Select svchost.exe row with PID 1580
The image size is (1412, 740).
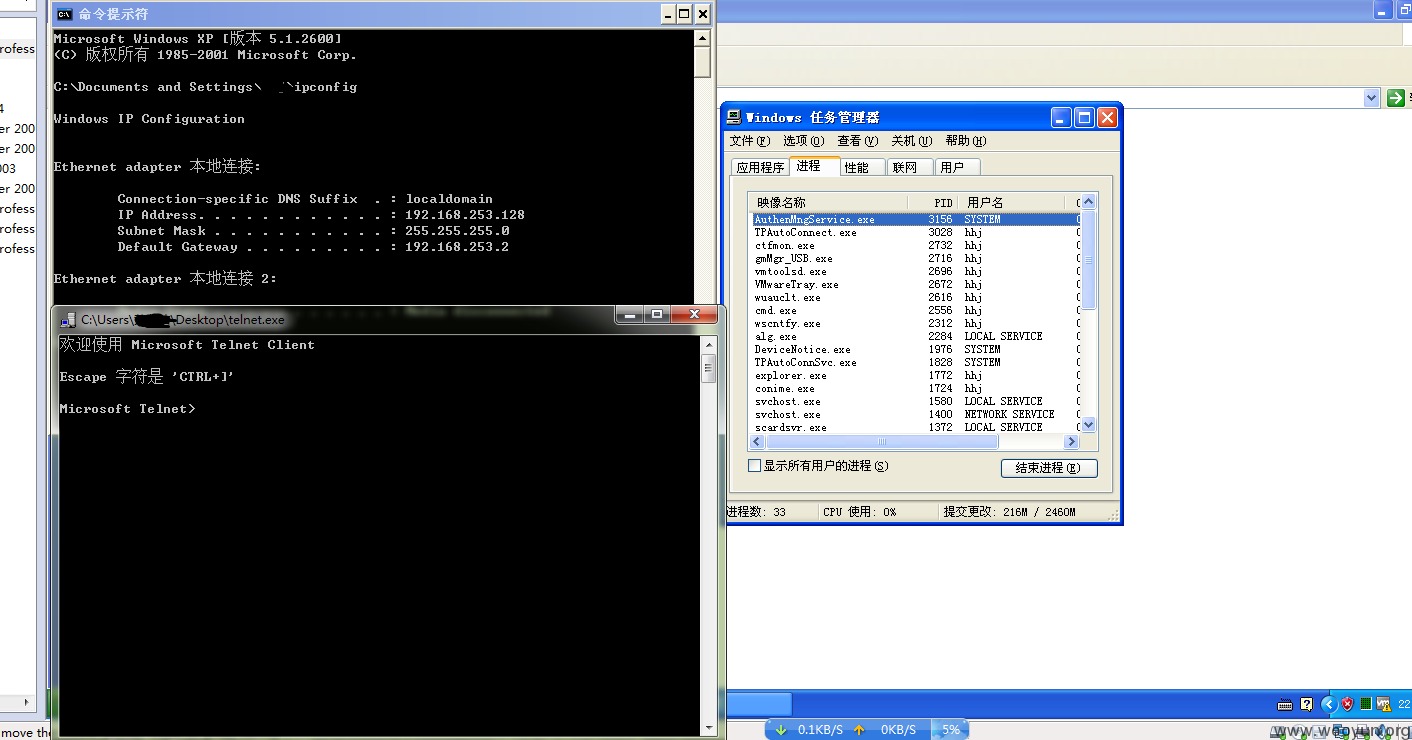coord(915,401)
